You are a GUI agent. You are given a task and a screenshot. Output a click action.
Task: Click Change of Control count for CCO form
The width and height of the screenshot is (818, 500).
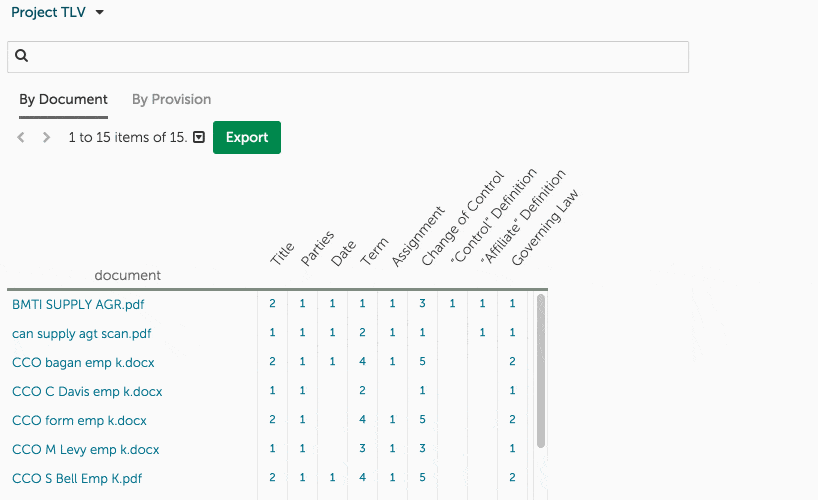pyautogui.click(x=423, y=419)
